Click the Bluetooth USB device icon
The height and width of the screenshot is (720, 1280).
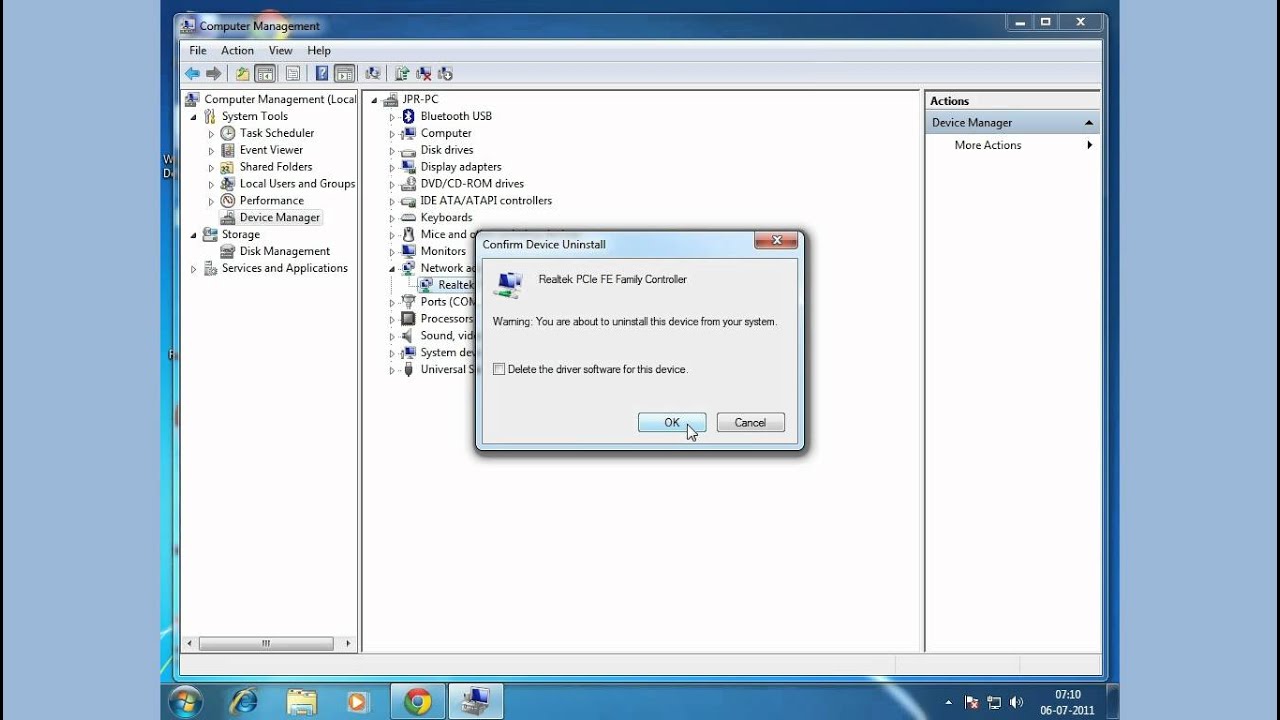point(408,116)
